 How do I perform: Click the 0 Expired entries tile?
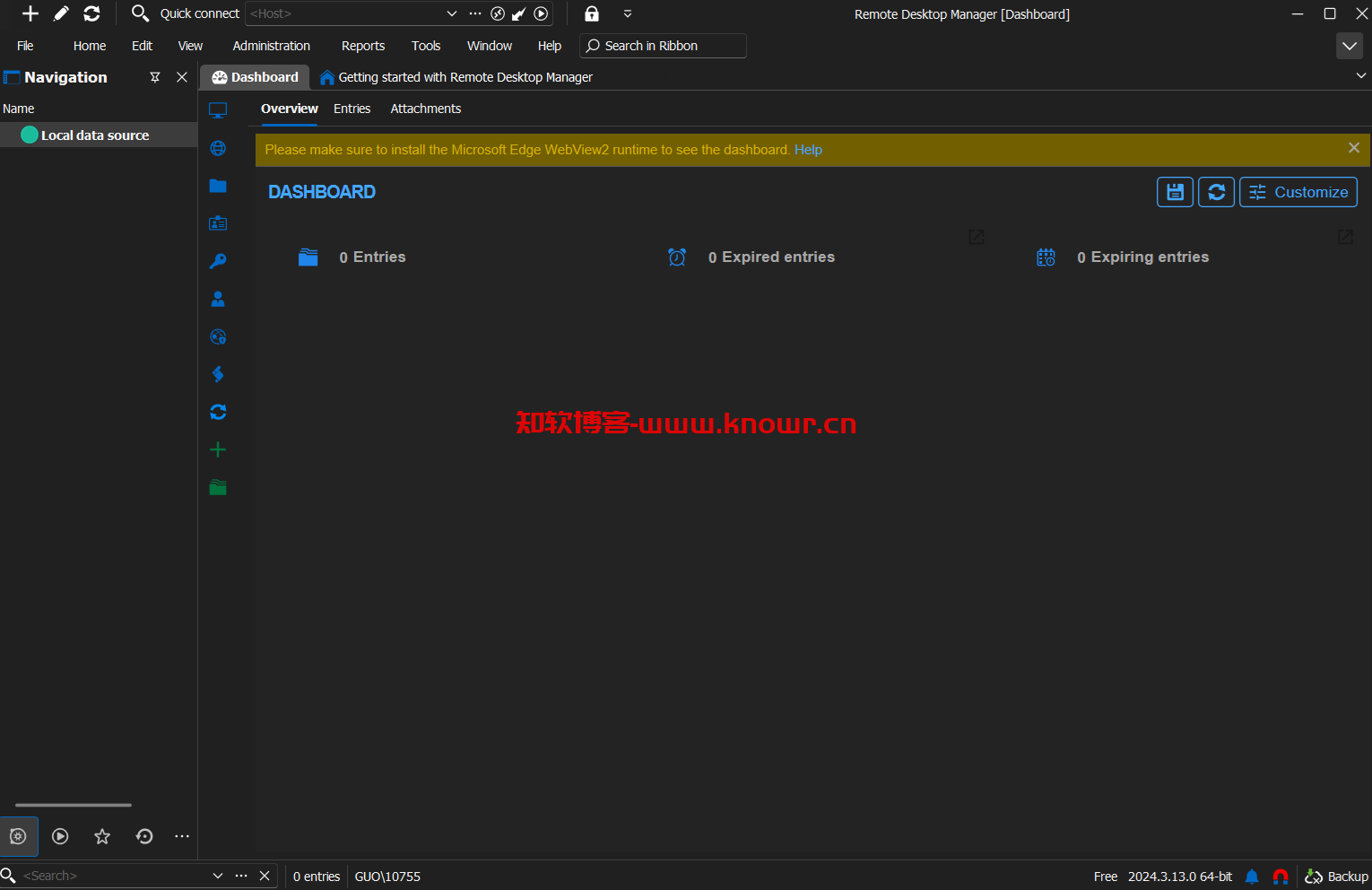751,257
